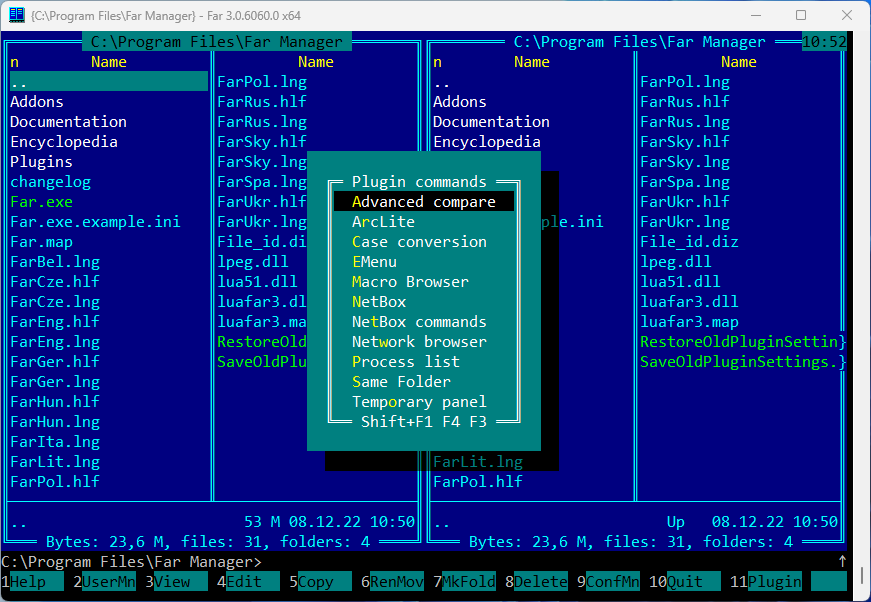Select File_id.diz in right panel

[689, 242]
